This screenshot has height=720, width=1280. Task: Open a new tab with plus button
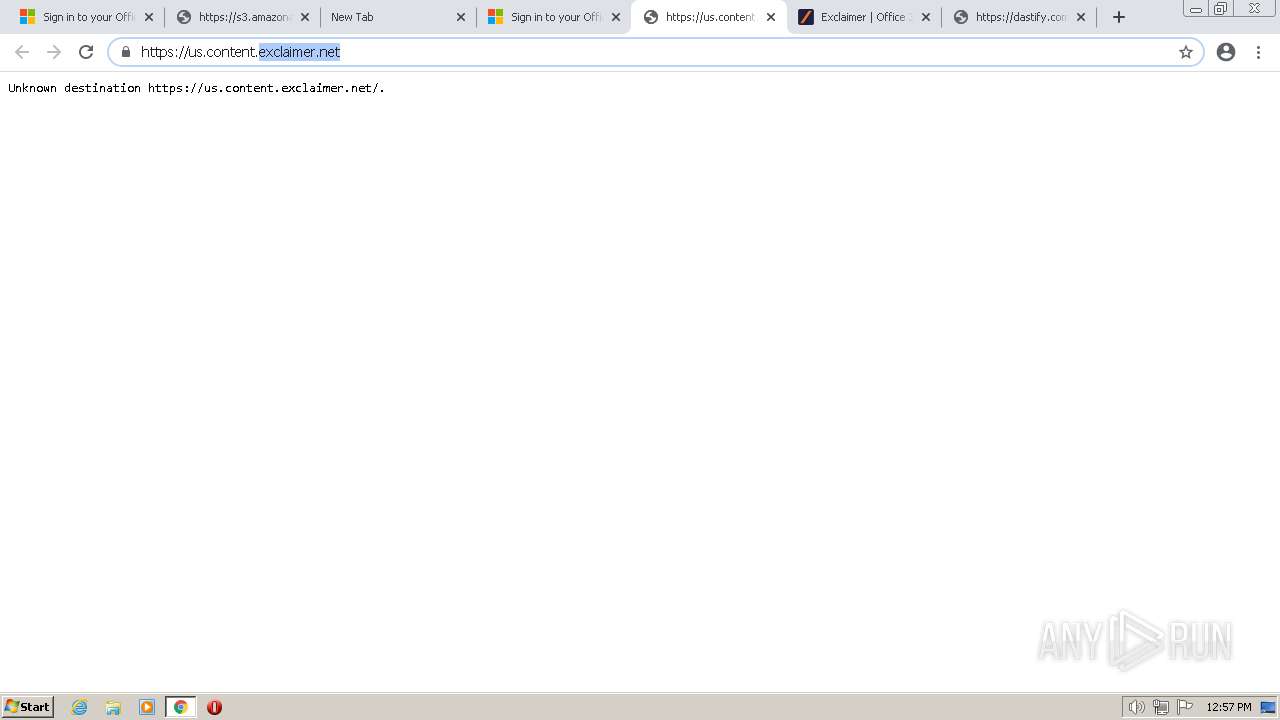pyautogui.click(x=1119, y=17)
